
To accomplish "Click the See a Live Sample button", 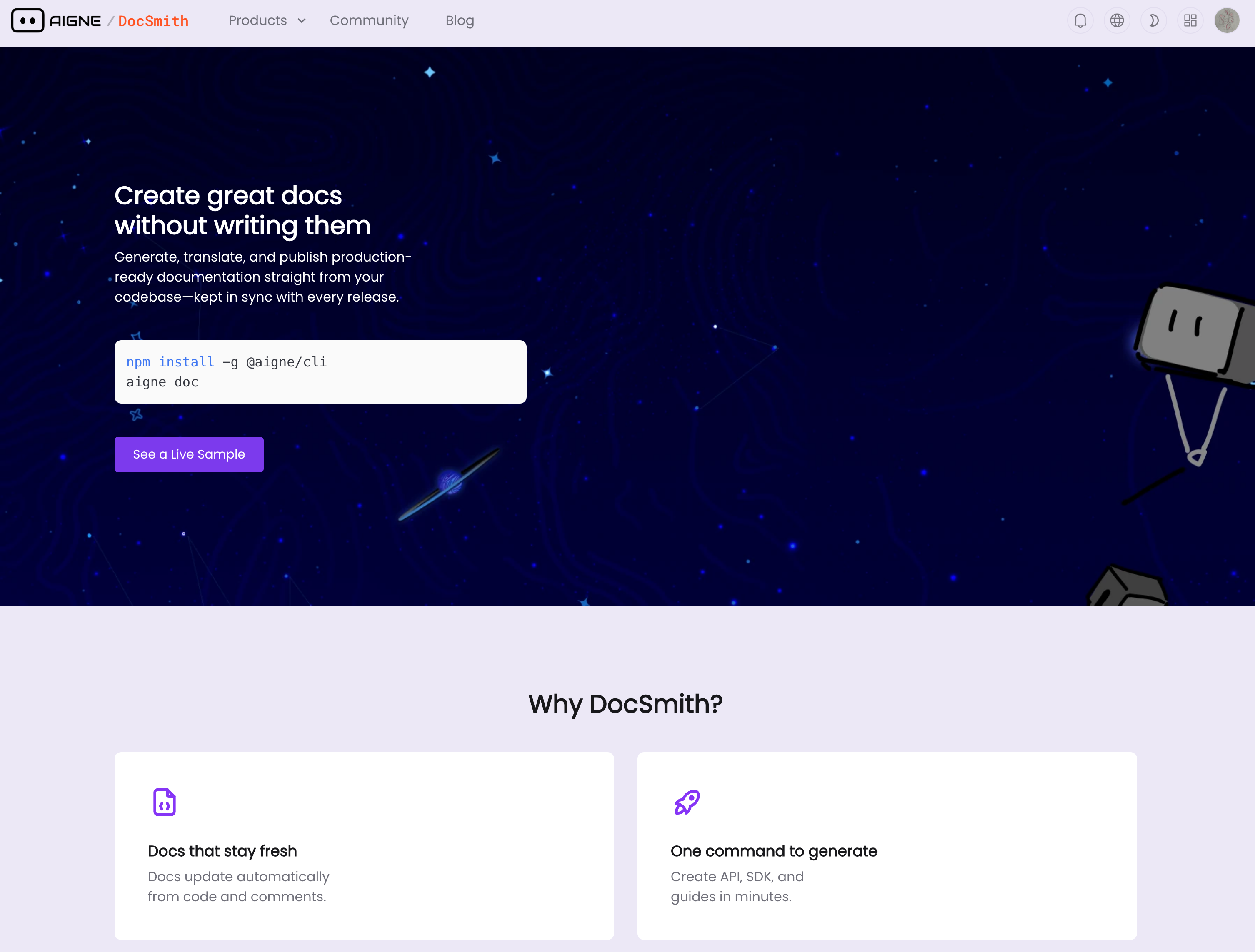I will pyautogui.click(x=189, y=454).
